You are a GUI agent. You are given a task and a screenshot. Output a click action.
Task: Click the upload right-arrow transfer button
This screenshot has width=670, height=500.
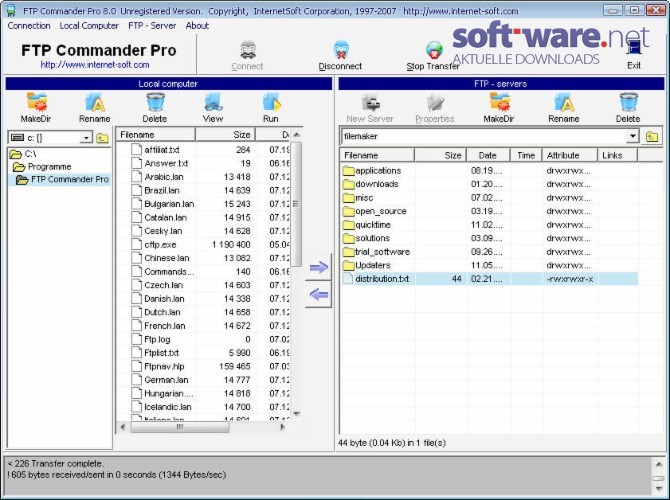[319, 268]
